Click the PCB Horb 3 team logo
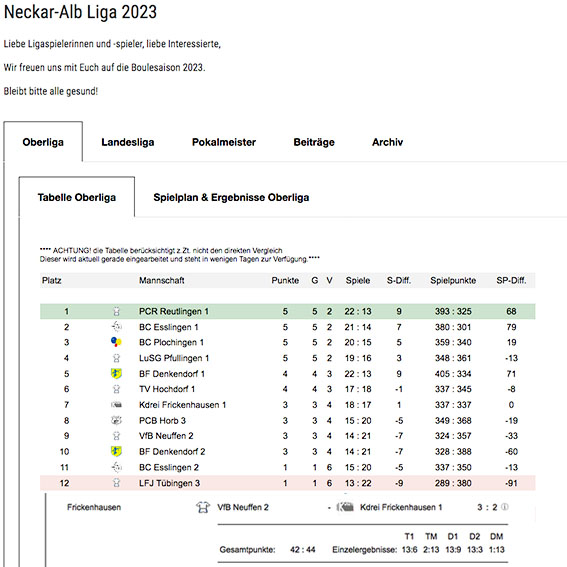The image size is (567, 567). click(x=116, y=420)
